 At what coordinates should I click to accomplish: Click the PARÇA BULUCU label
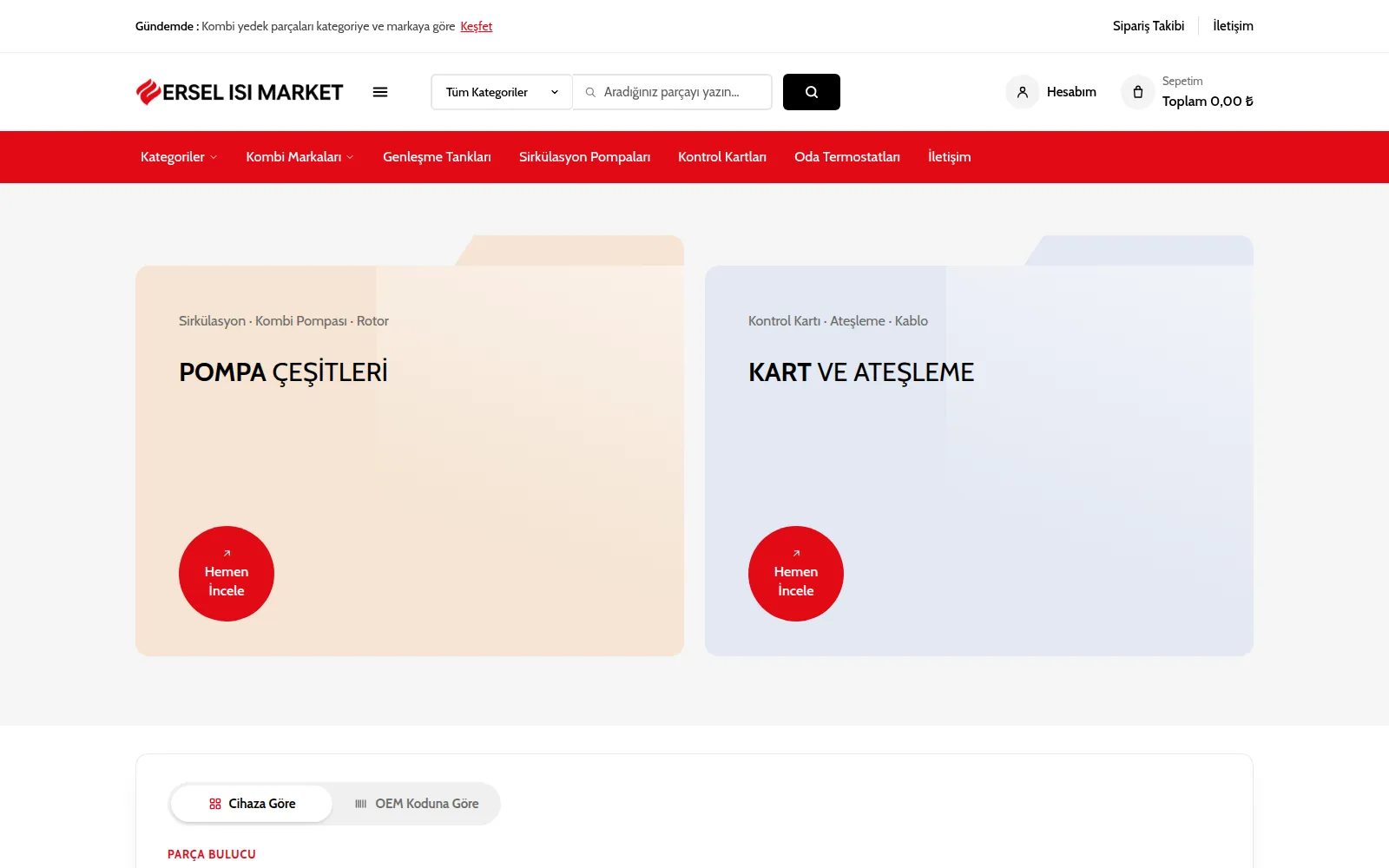[x=212, y=854]
